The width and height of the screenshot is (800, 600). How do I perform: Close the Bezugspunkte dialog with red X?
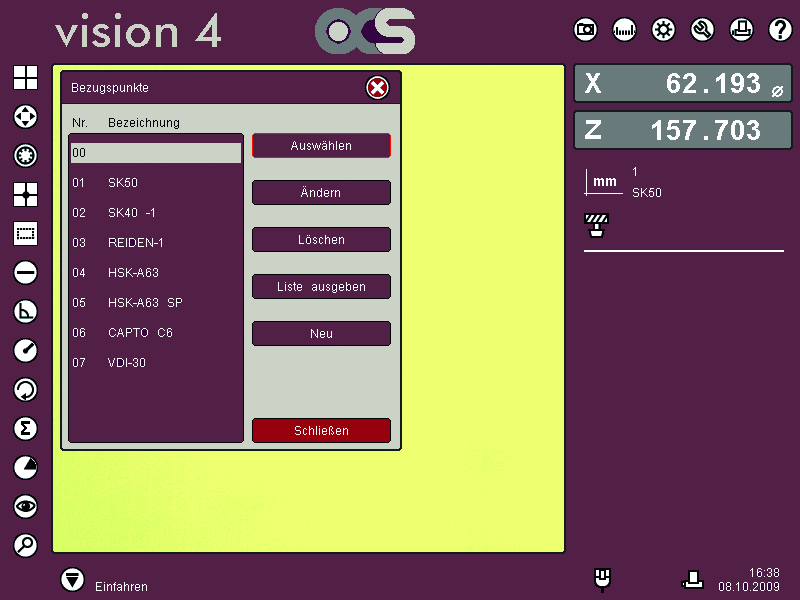point(378,88)
